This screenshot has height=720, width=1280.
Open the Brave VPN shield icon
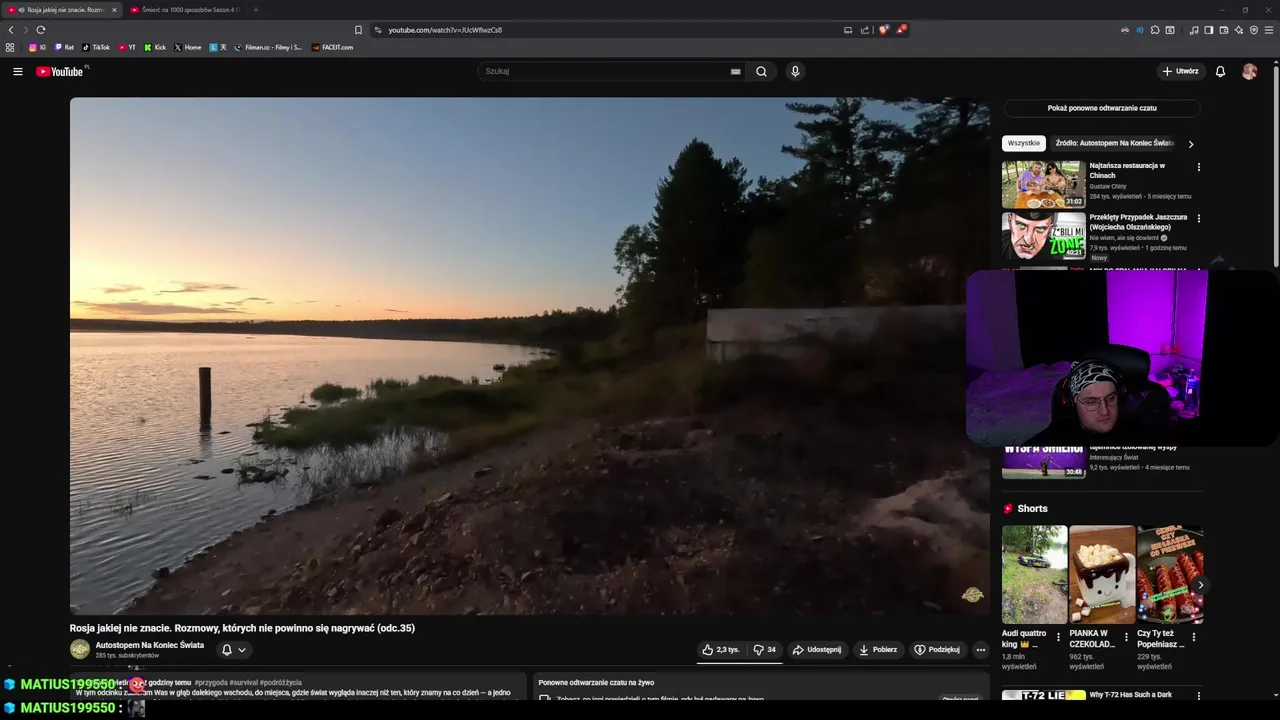[1254, 30]
